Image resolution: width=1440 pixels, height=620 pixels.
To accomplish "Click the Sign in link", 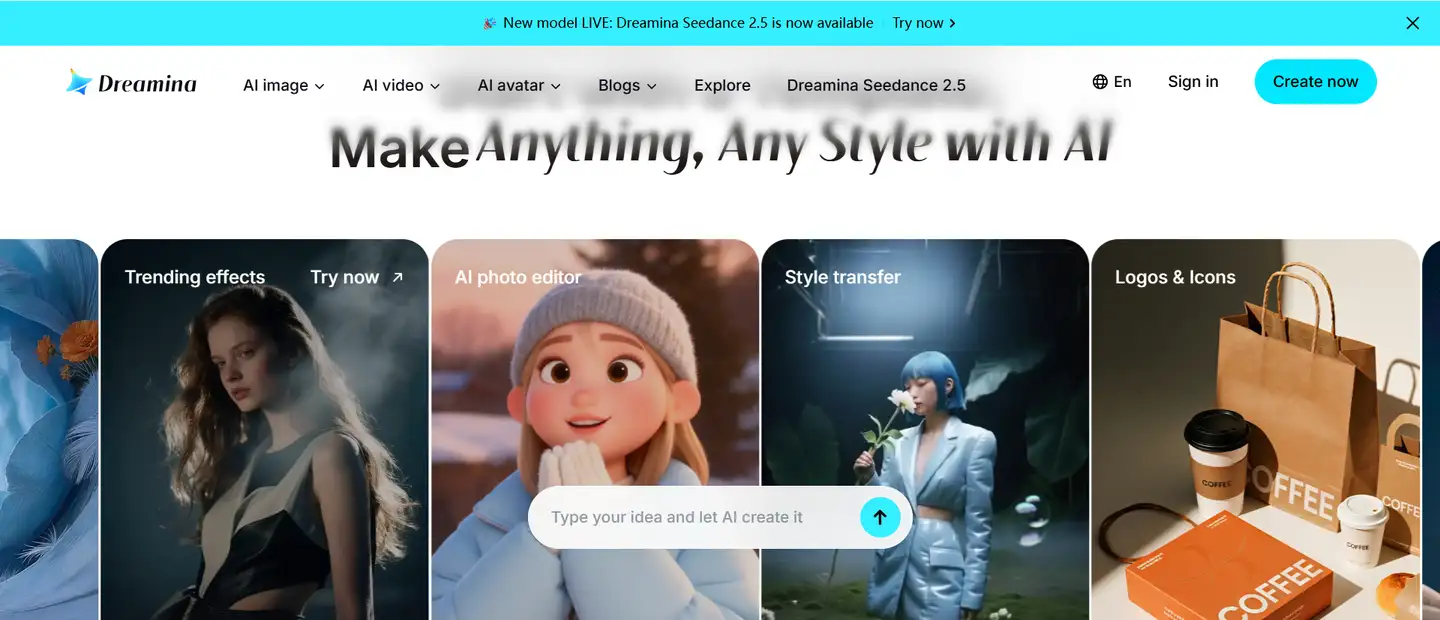I will [1193, 82].
